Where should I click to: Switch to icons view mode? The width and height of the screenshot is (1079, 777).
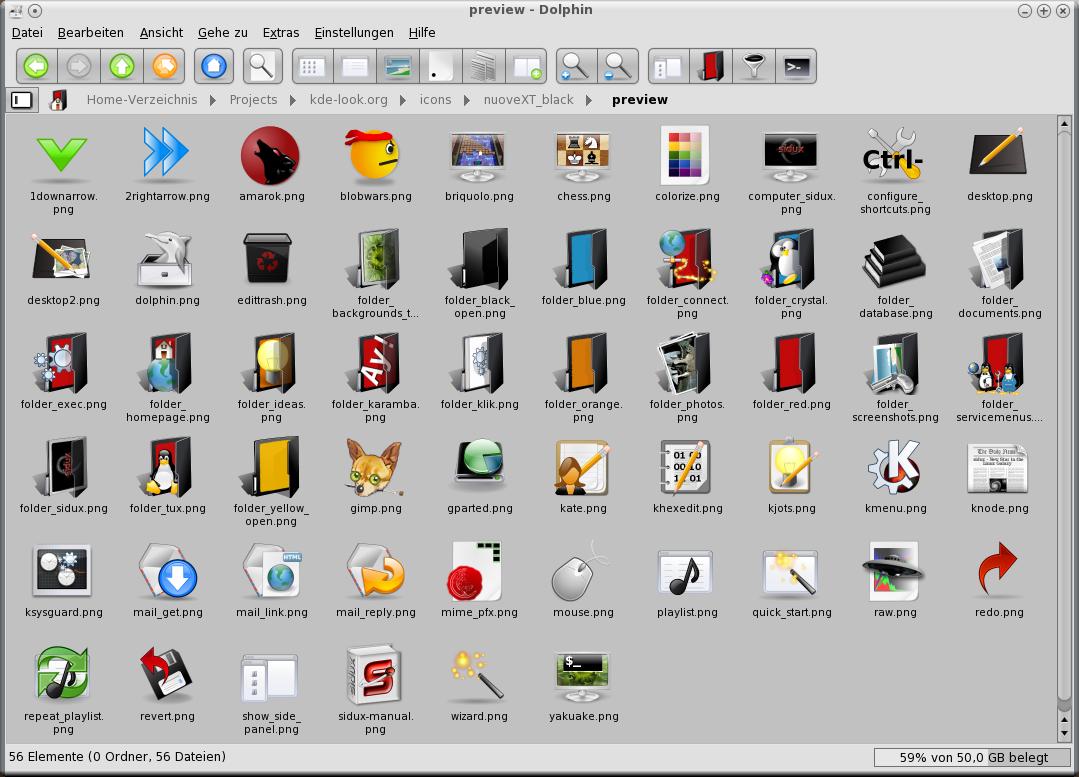[x=312, y=66]
